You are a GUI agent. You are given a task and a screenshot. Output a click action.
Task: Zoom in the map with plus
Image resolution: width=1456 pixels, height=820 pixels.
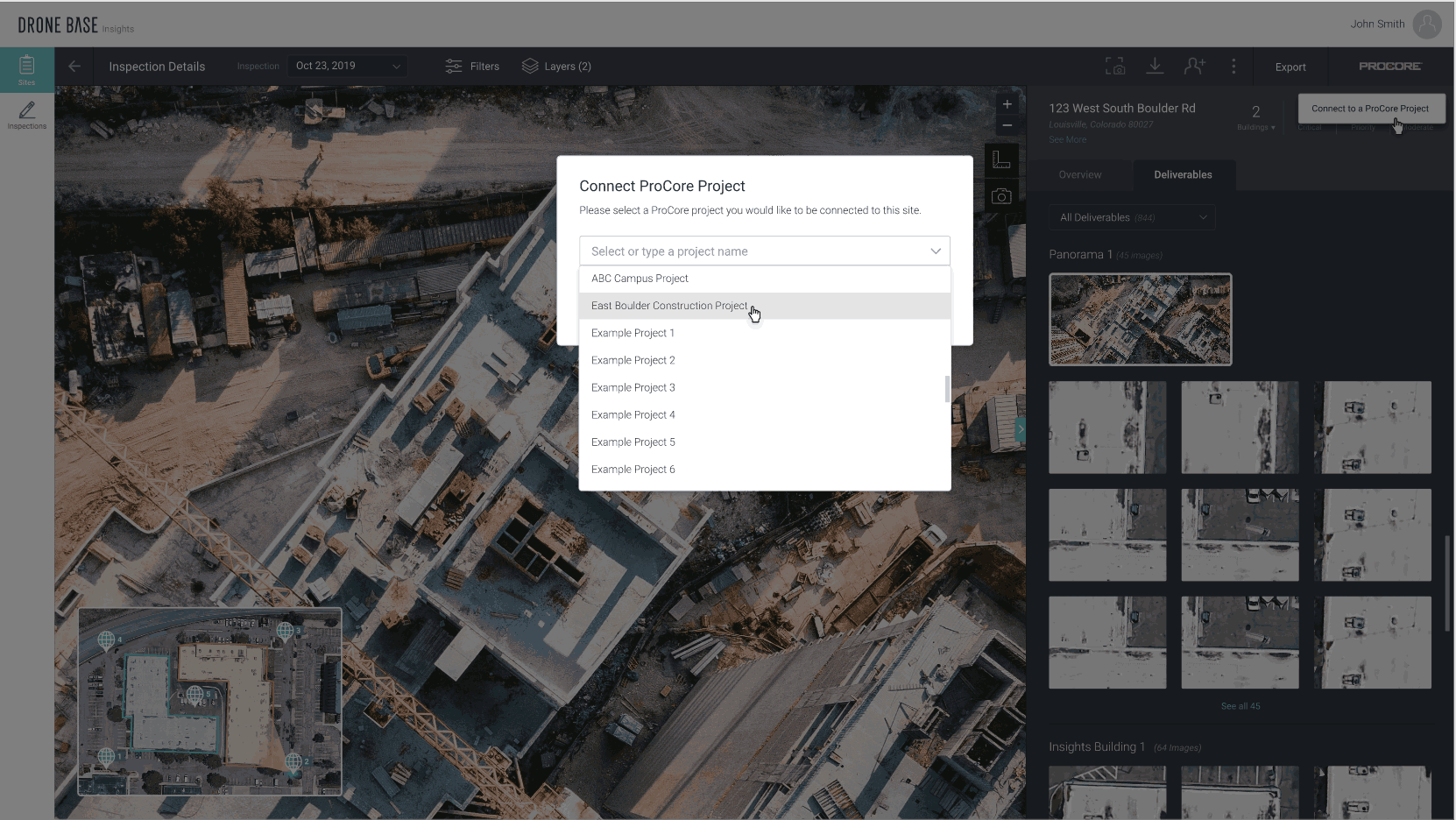pos(1007,104)
